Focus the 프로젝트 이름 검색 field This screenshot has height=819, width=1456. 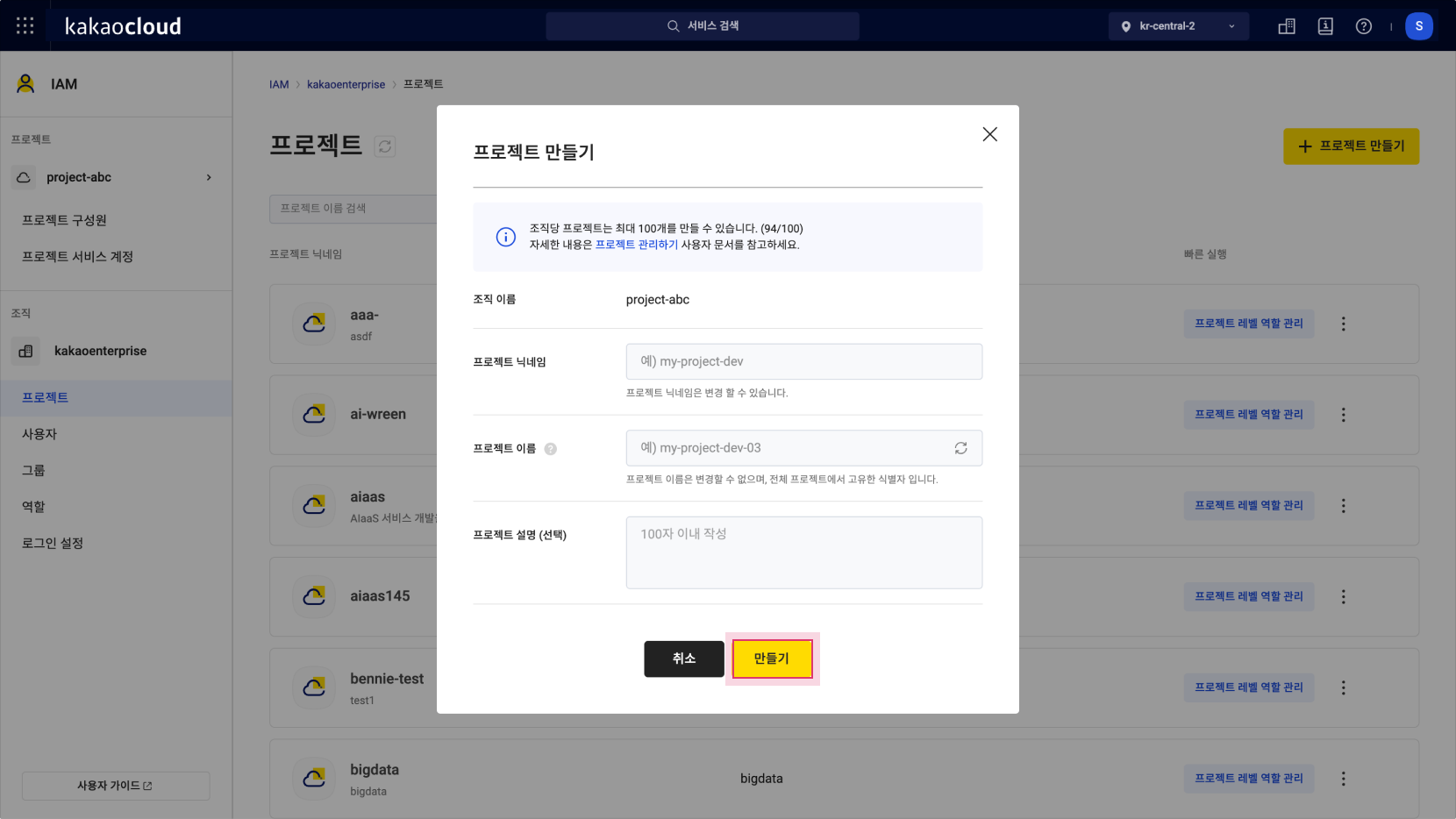pos(353,209)
